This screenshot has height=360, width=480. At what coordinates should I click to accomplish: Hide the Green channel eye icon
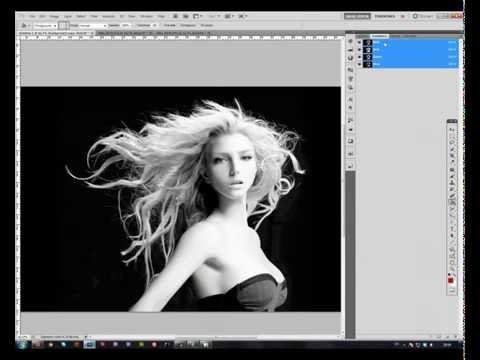click(359, 57)
